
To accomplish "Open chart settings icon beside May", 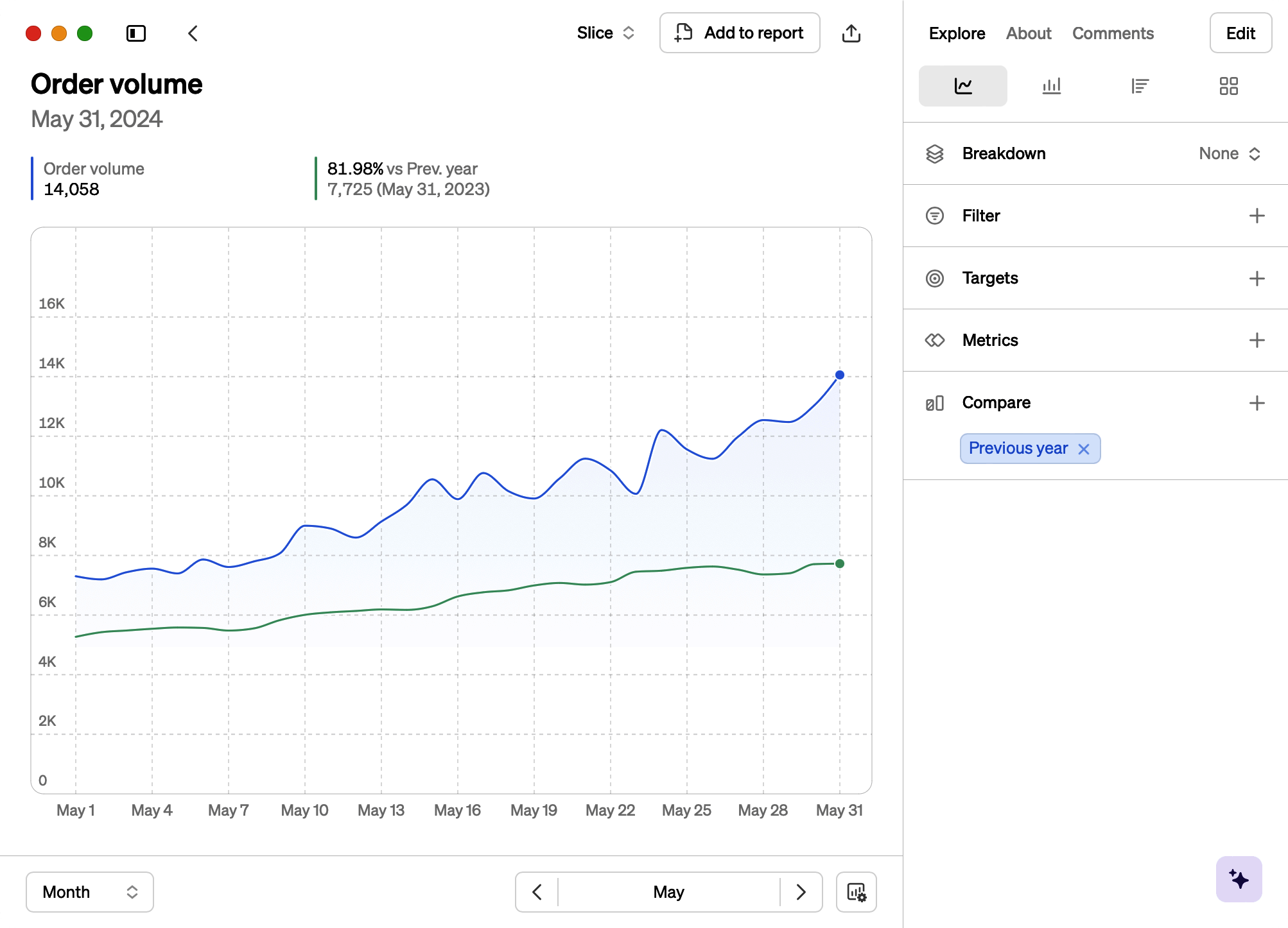I will [856, 892].
